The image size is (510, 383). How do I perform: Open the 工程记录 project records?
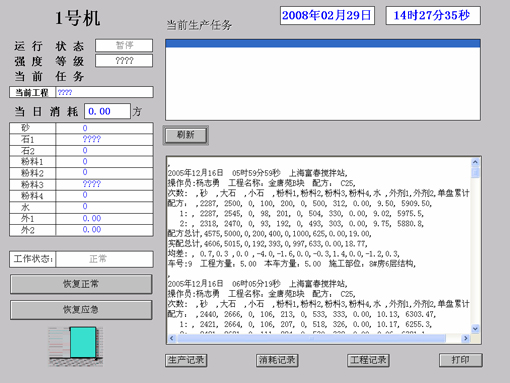(x=368, y=360)
